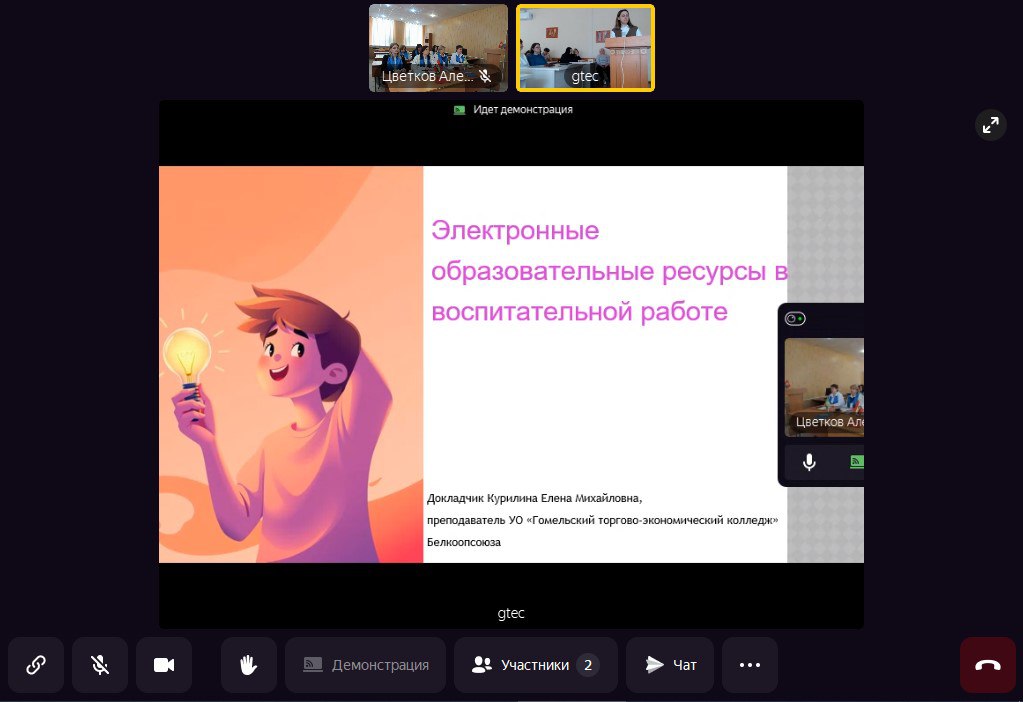The height and width of the screenshot is (702, 1023).
Task: Expand the three-dot more options menu
Action: (750, 665)
